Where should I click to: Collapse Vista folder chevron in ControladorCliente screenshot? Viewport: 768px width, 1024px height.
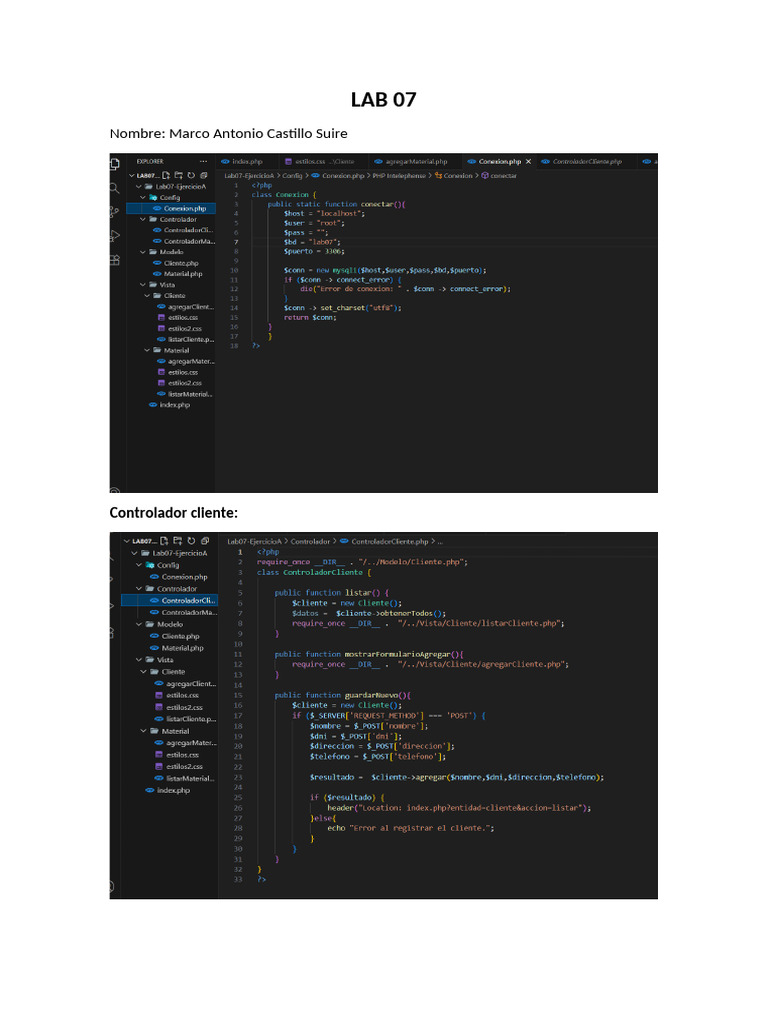coord(139,660)
